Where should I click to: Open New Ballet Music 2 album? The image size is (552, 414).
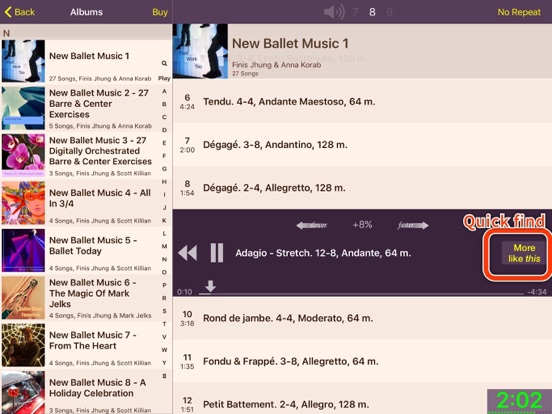point(86,108)
